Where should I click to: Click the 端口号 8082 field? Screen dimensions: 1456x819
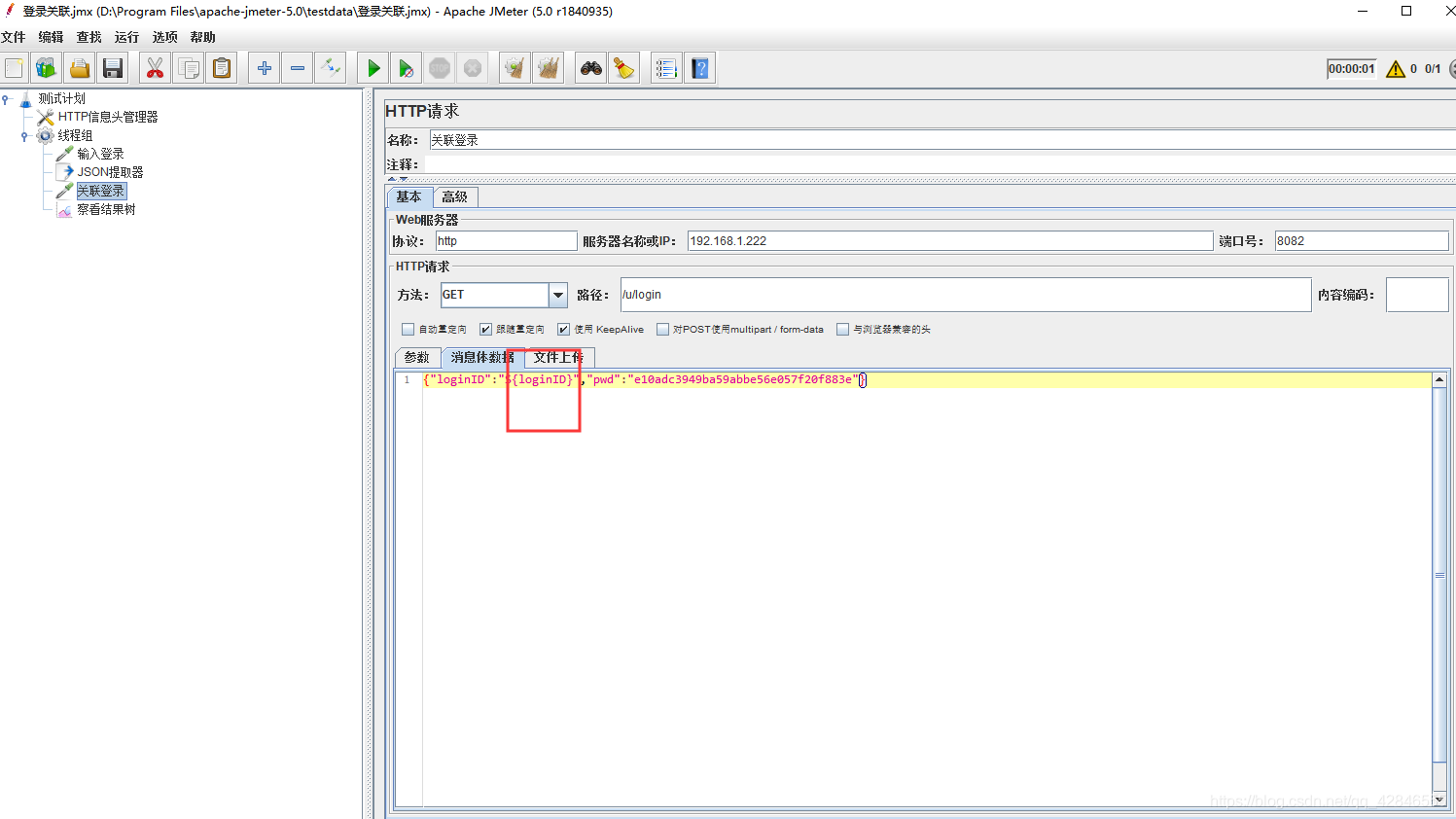coord(1362,241)
